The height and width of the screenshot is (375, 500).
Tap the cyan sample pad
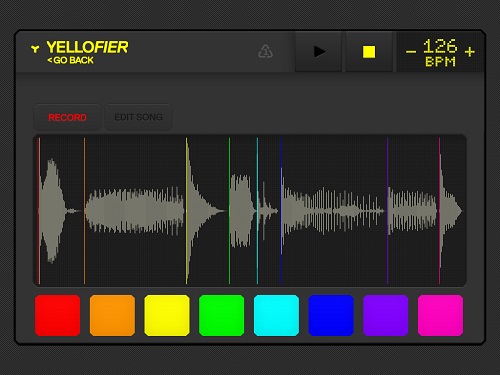[276, 315]
